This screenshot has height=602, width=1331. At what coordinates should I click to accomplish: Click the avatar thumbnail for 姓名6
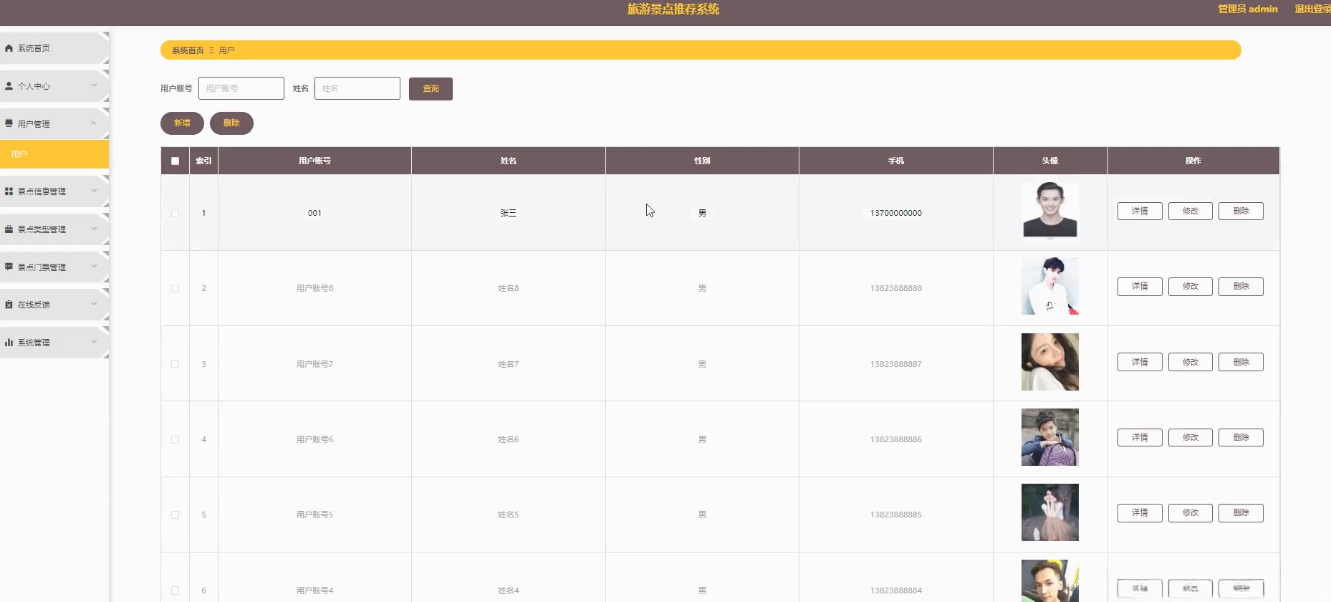pos(1050,437)
